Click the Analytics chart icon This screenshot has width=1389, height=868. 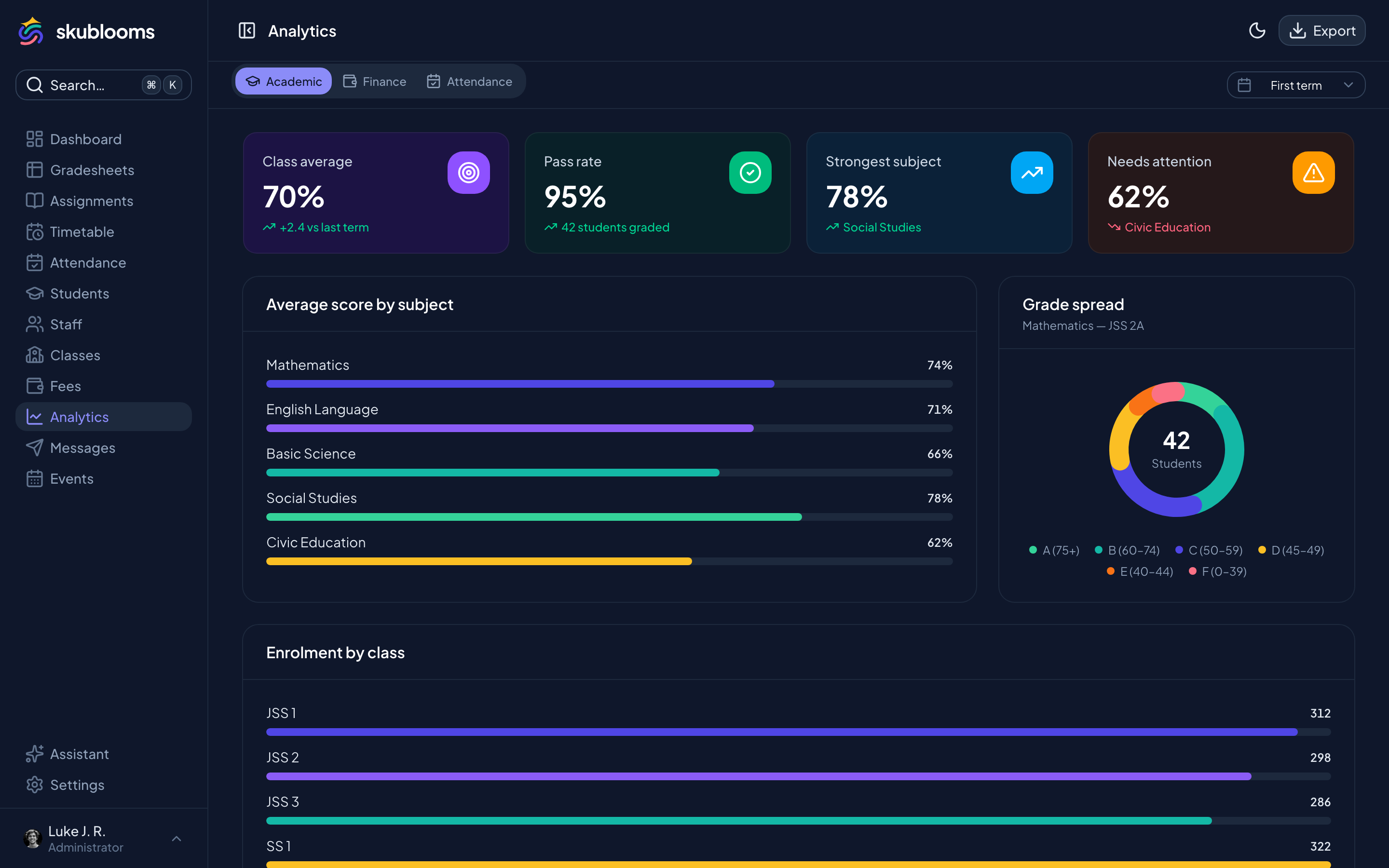click(x=34, y=417)
